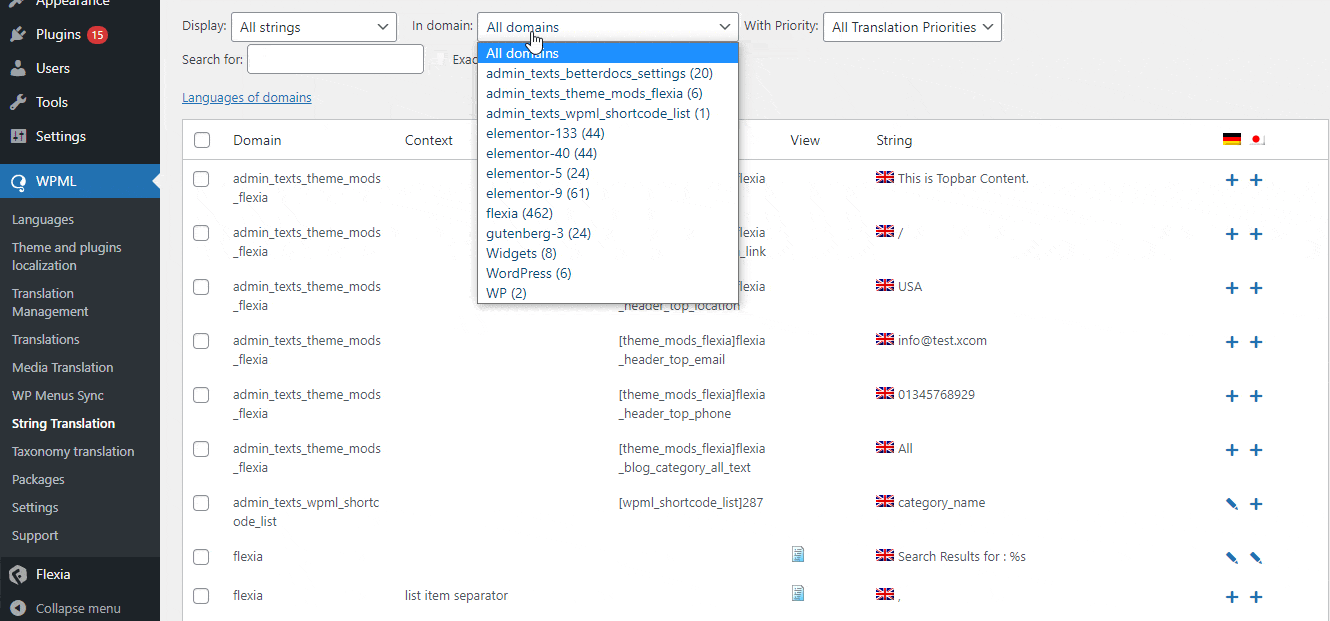Click '[wpml_shortcode_list]287' name cell
This screenshot has height=621, width=1330.
pyautogui.click(x=691, y=503)
